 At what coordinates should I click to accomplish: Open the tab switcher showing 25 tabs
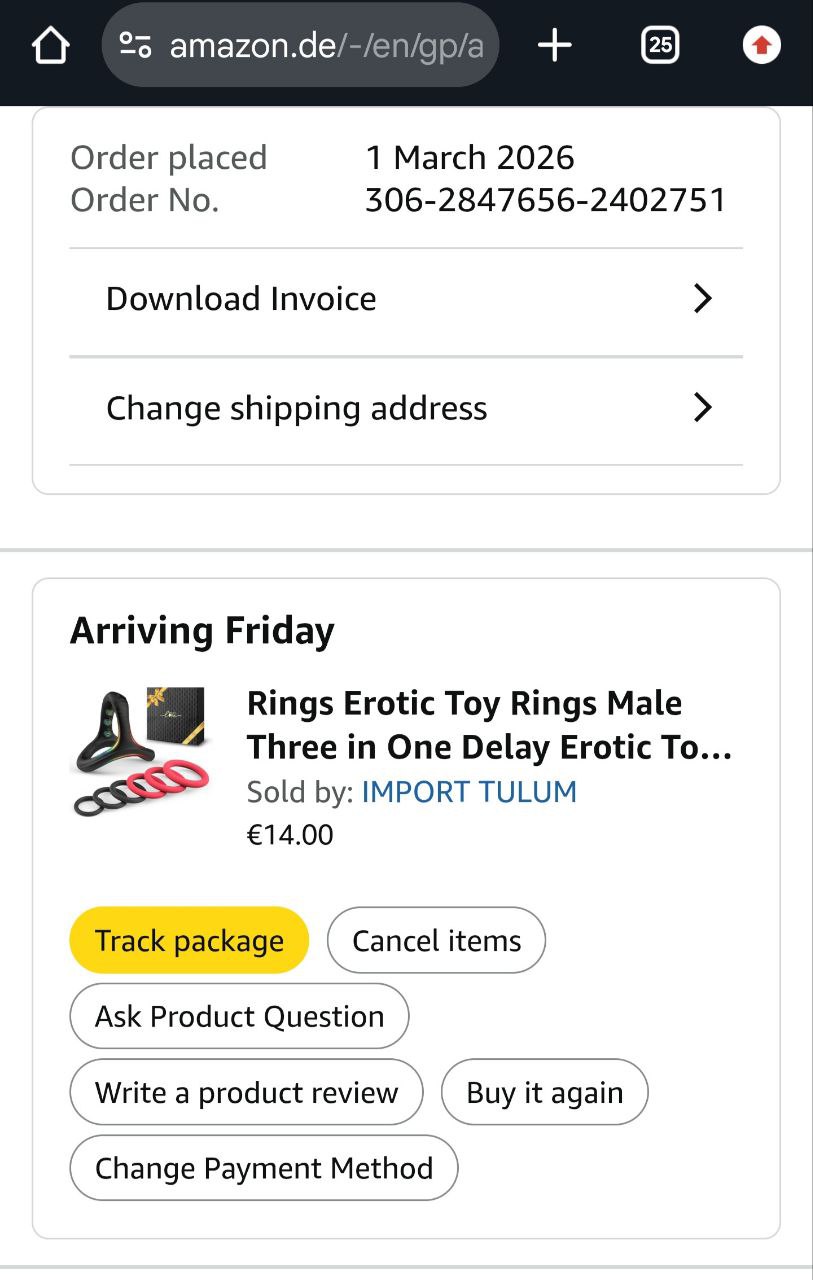tap(660, 45)
